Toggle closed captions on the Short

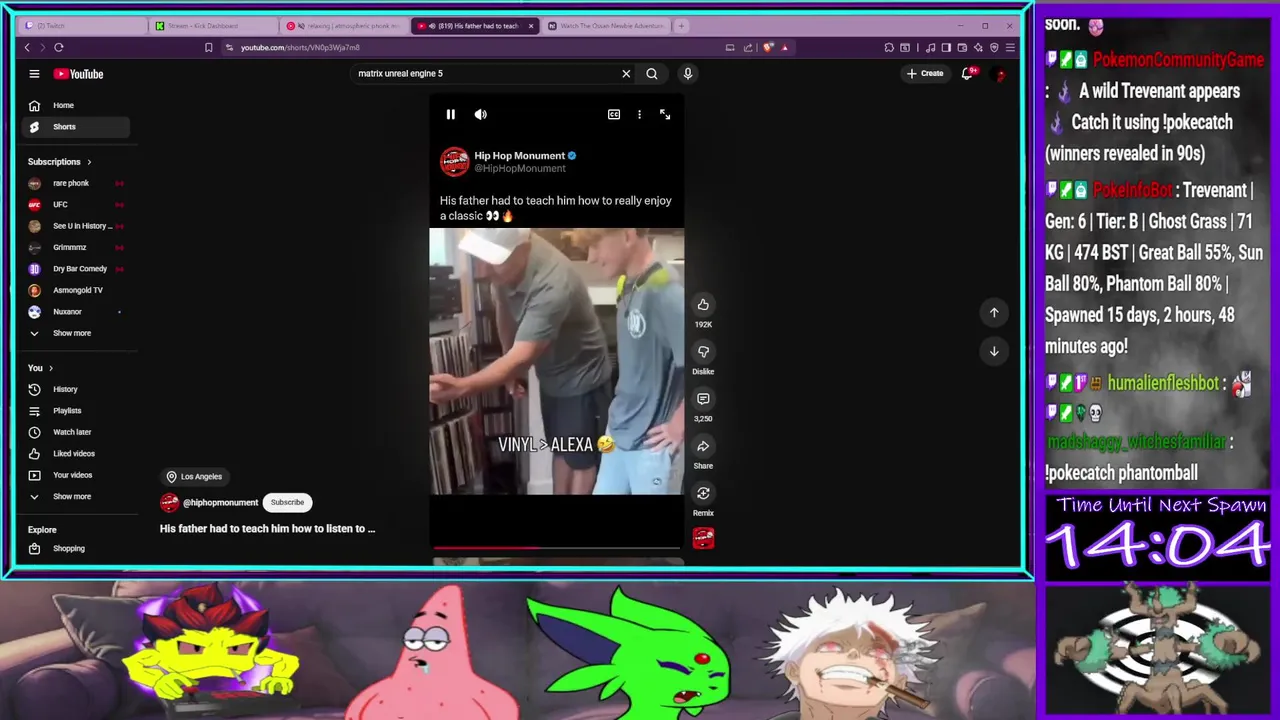tap(614, 114)
